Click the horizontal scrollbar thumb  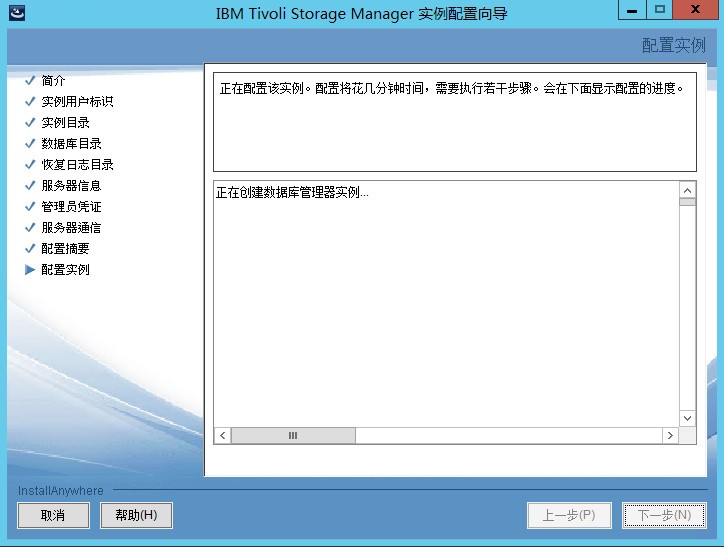[x=293, y=435]
